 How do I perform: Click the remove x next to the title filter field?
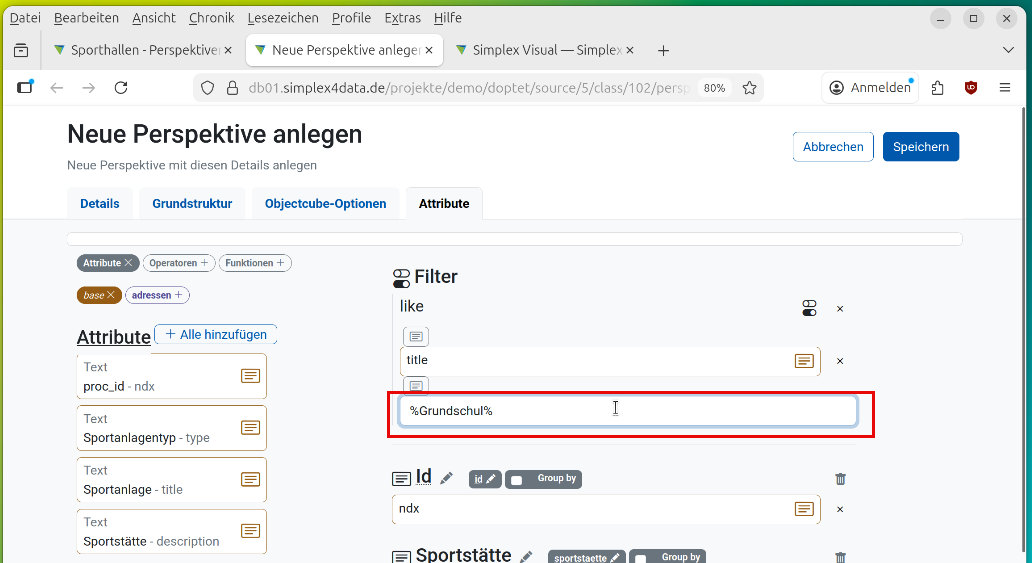(840, 361)
